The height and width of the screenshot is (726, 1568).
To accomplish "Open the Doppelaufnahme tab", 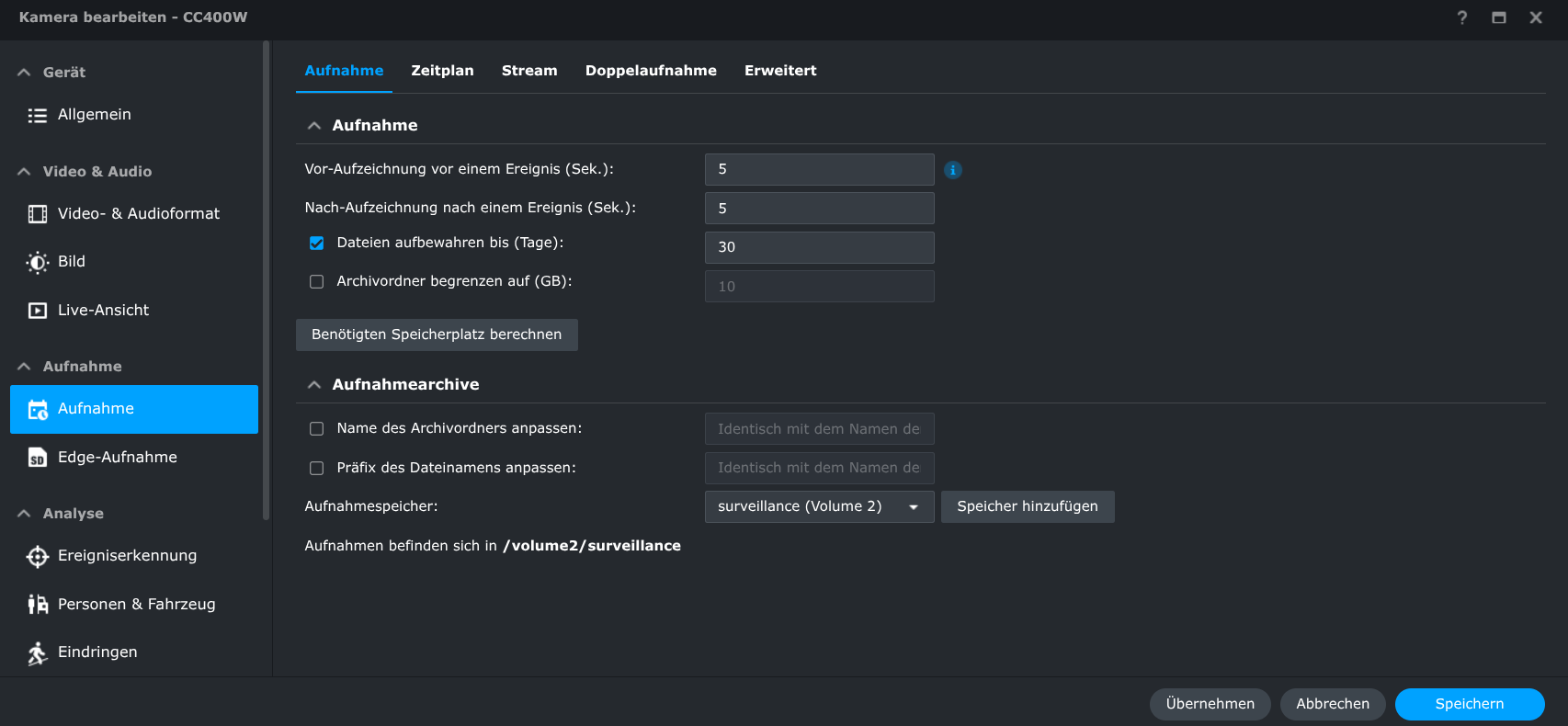I will pyautogui.click(x=651, y=71).
